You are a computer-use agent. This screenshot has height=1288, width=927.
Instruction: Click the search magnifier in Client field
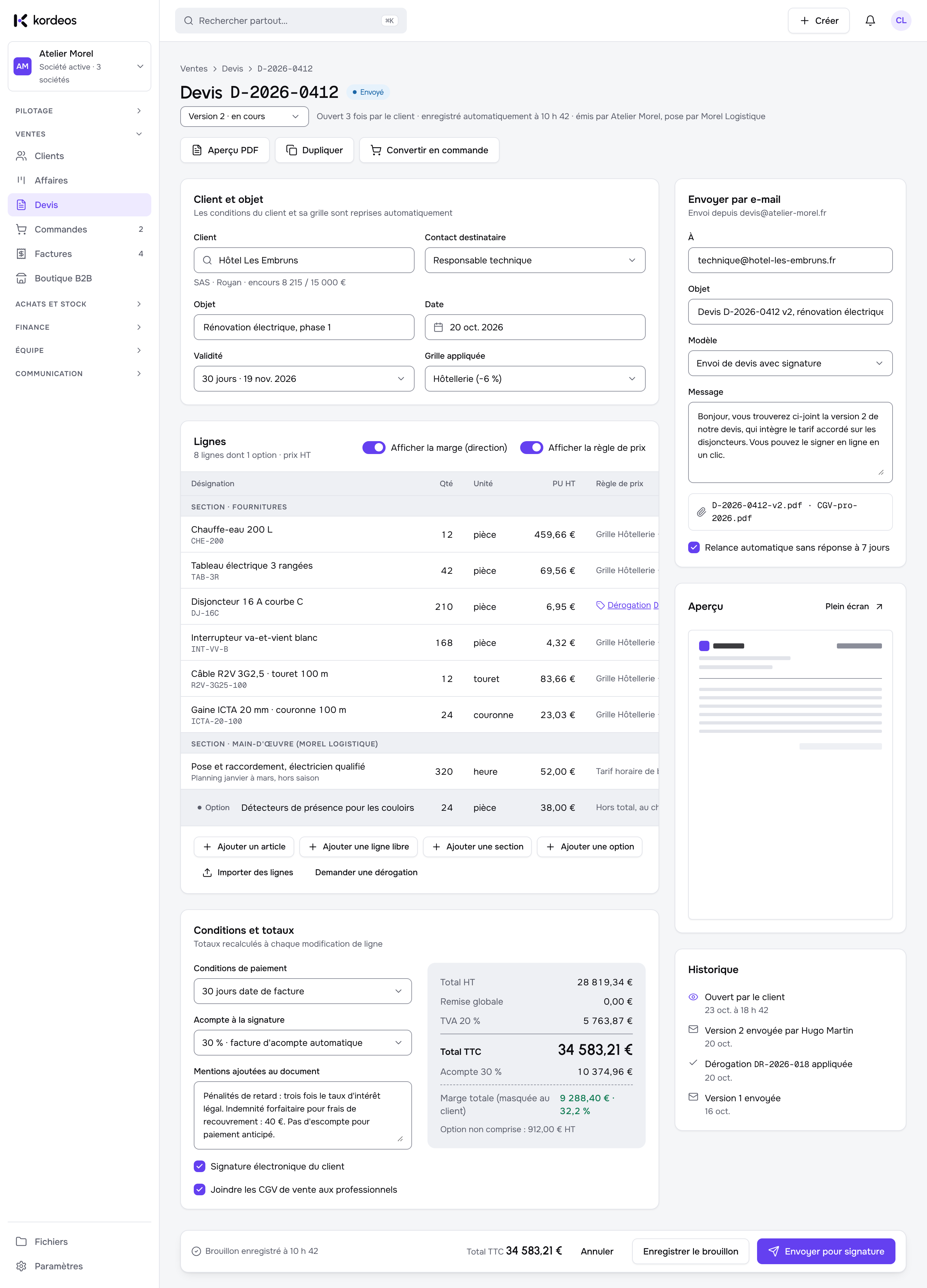point(207,260)
